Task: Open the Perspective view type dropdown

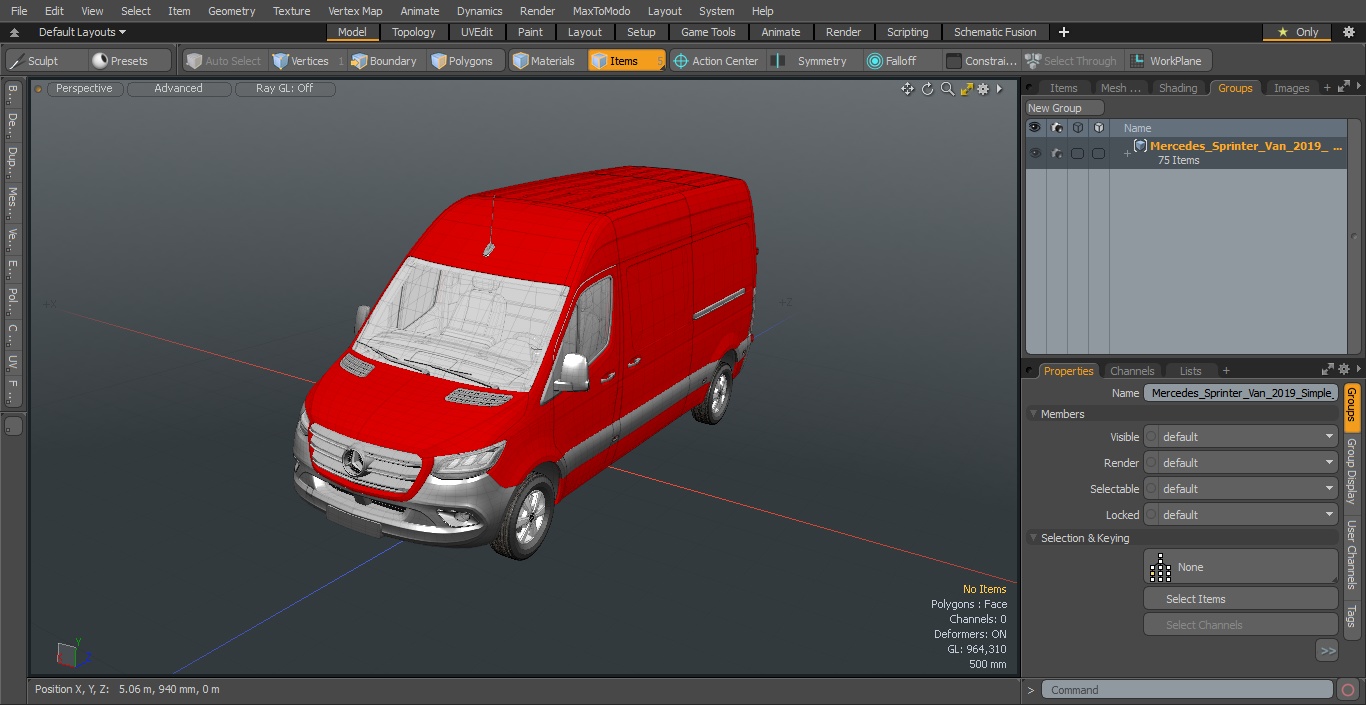Action: click(85, 89)
